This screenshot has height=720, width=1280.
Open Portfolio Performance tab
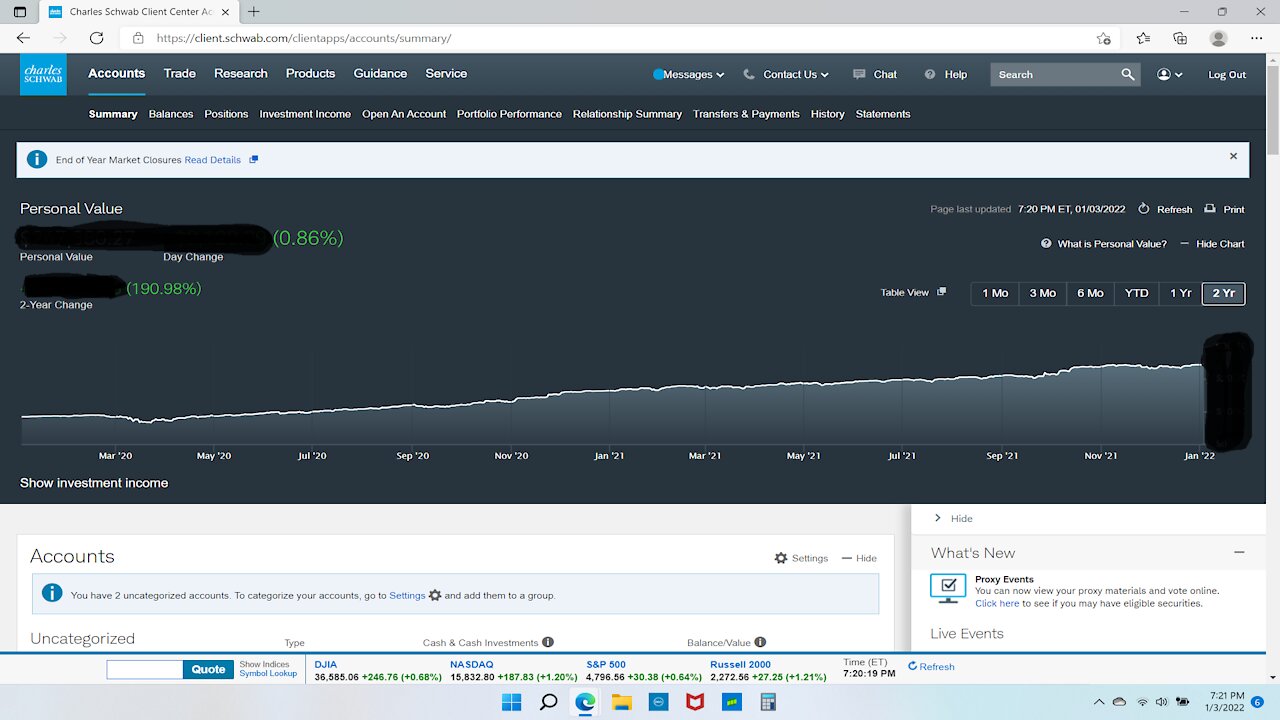pyautogui.click(x=509, y=114)
